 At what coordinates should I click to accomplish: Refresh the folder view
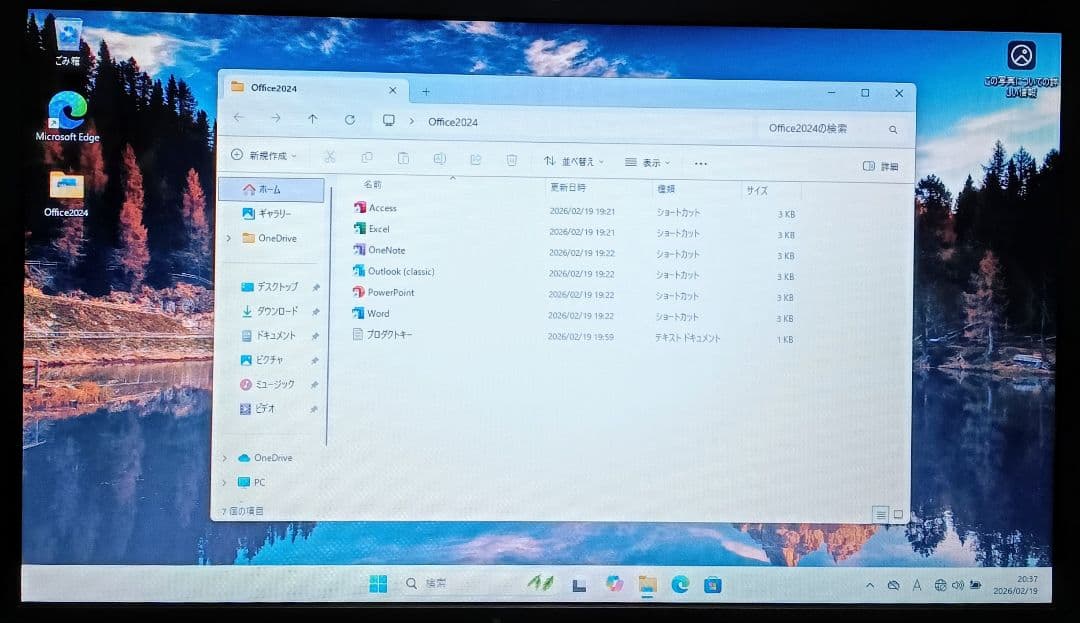[350, 120]
